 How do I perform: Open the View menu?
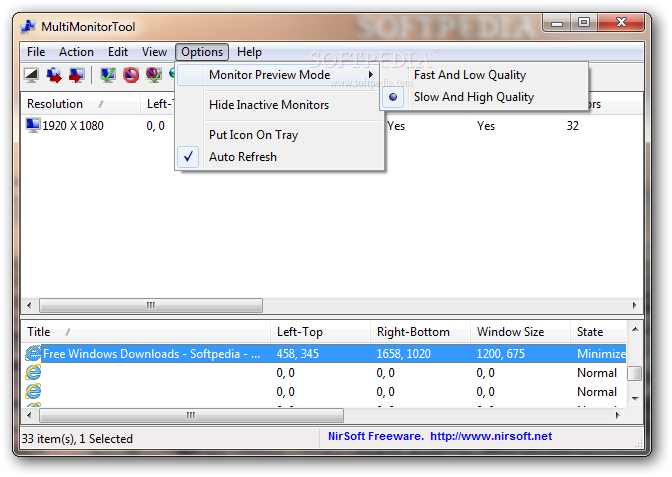154,52
